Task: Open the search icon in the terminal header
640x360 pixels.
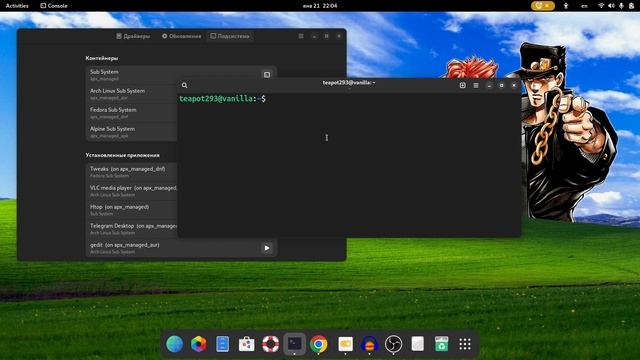Action: coord(184,85)
